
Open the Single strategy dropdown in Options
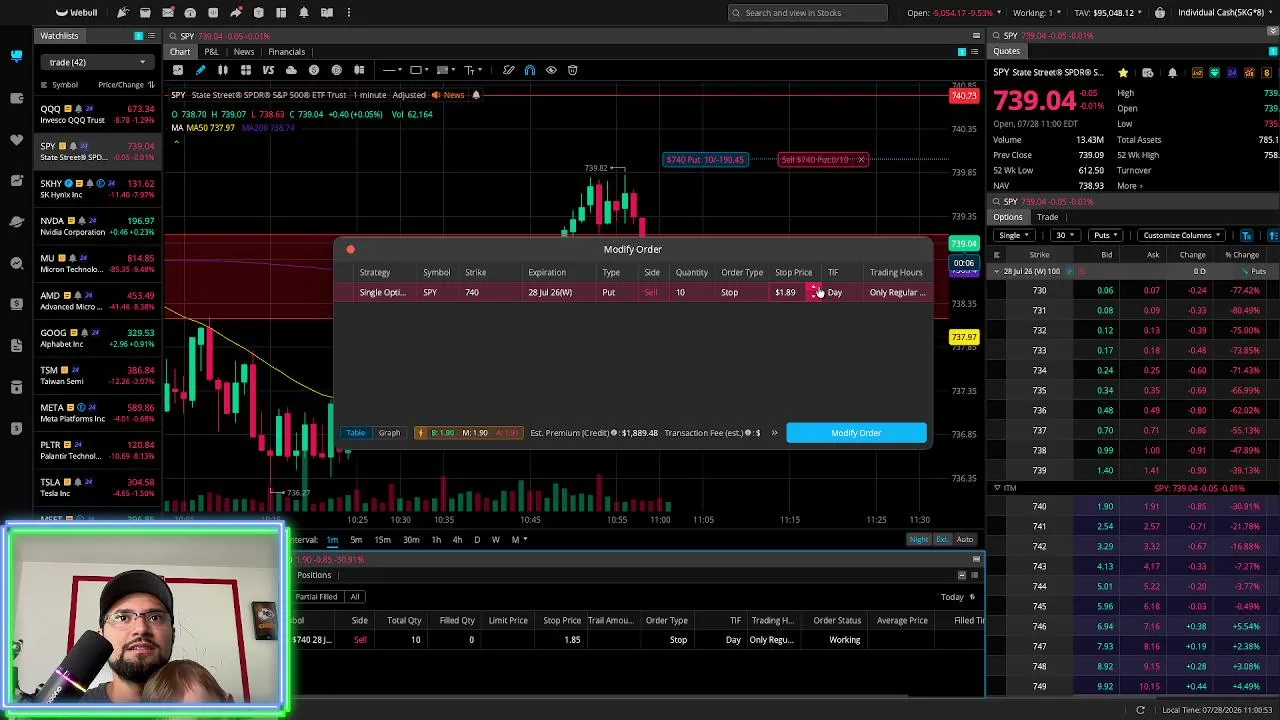[1015, 236]
